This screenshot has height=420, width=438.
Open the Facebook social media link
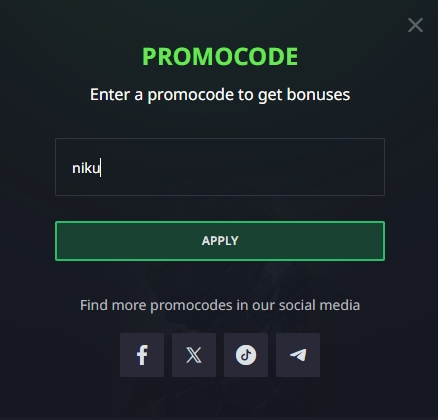pyautogui.click(x=142, y=355)
